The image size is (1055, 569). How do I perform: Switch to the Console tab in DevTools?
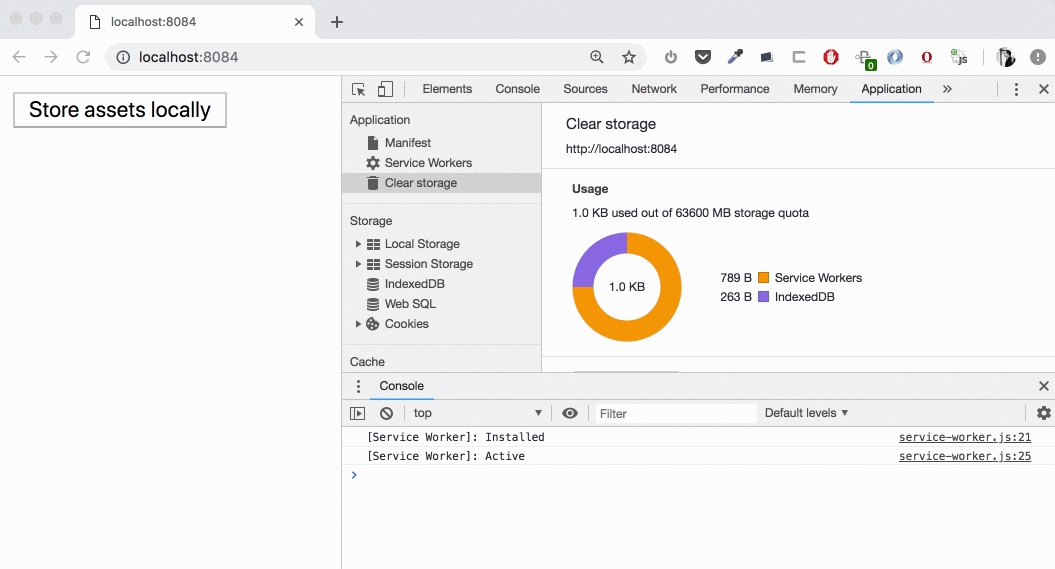pyautogui.click(x=517, y=89)
